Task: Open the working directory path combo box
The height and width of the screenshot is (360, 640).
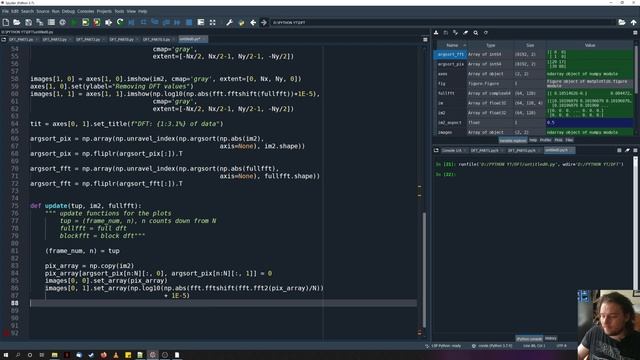Action: 443,22
